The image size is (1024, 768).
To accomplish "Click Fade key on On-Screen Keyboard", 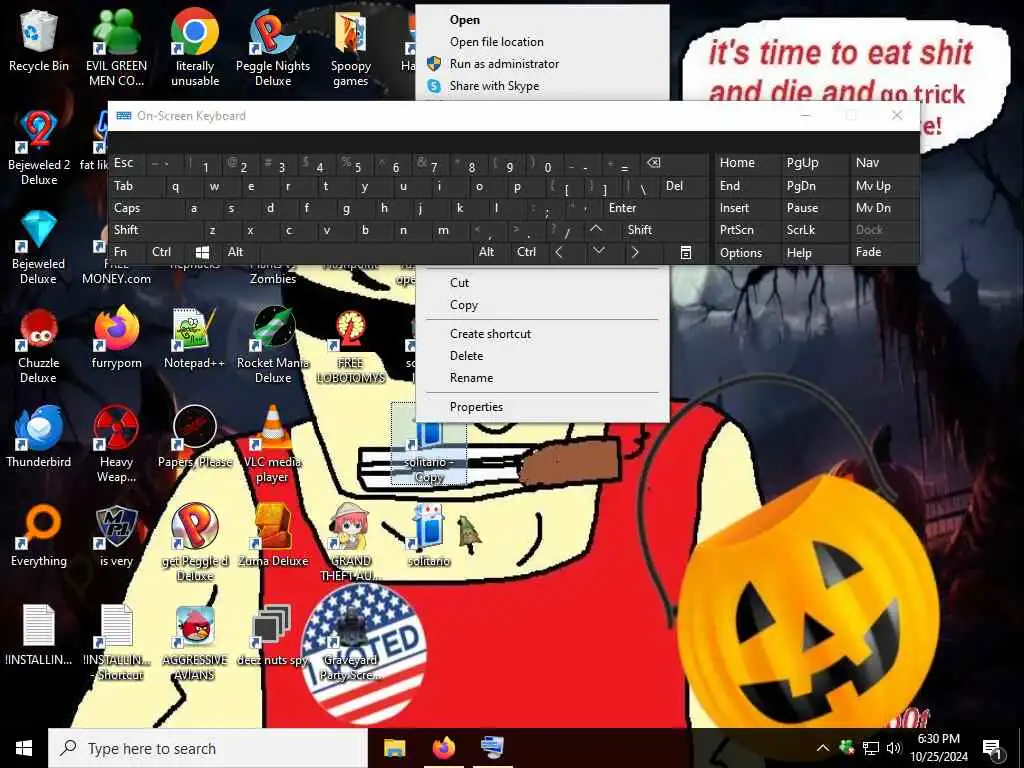I will point(884,252).
